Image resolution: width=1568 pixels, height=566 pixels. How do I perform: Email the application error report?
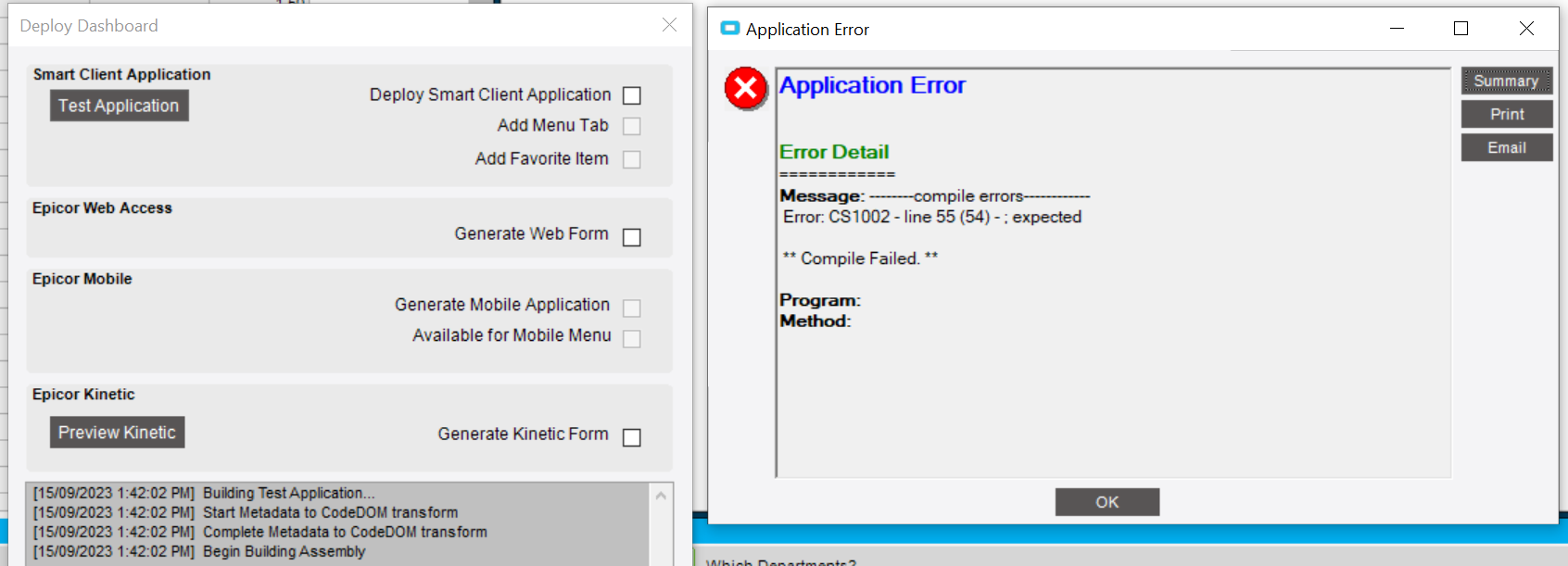coord(1507,147)
